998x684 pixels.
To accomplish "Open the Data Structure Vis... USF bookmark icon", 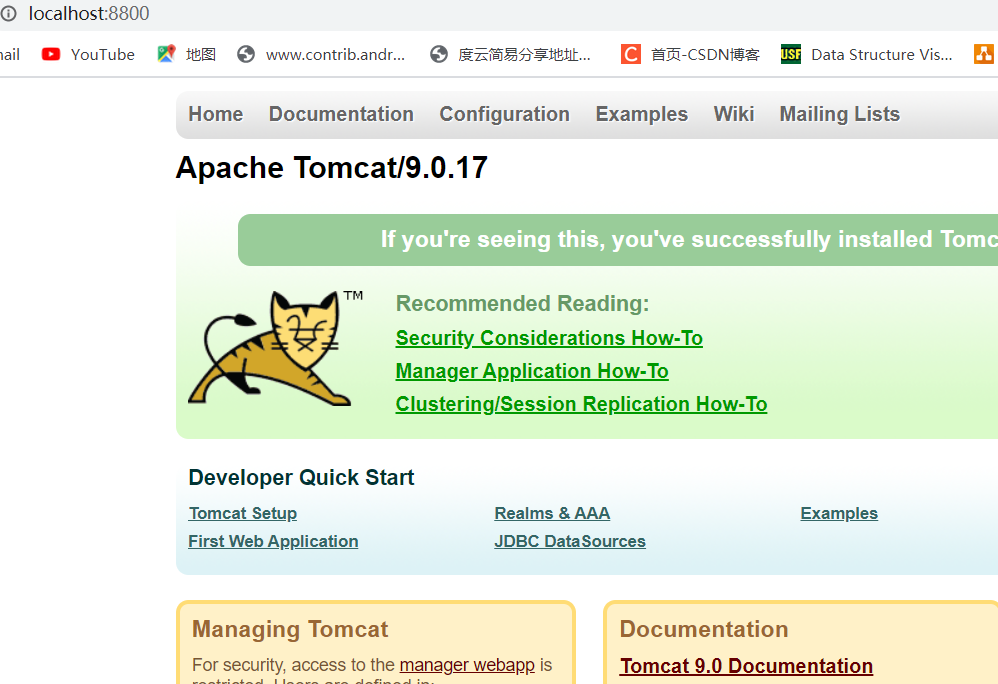I will (791, 55).
